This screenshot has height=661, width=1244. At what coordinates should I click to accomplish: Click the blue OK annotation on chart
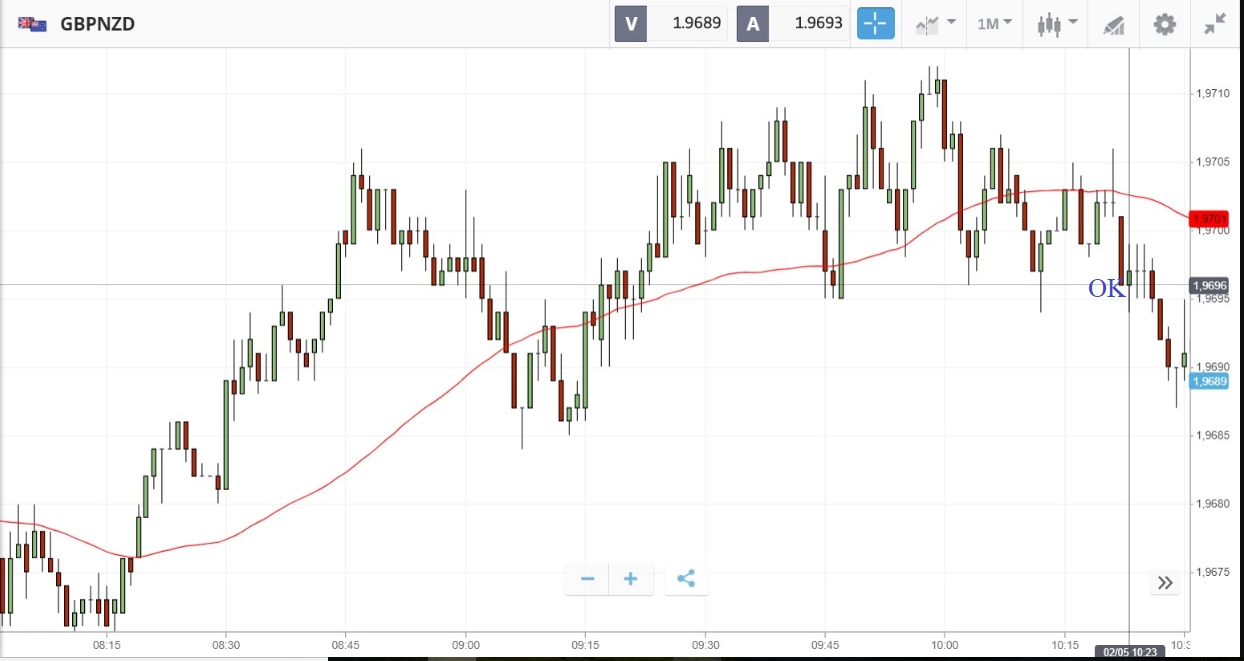[x=1106, y=289]
